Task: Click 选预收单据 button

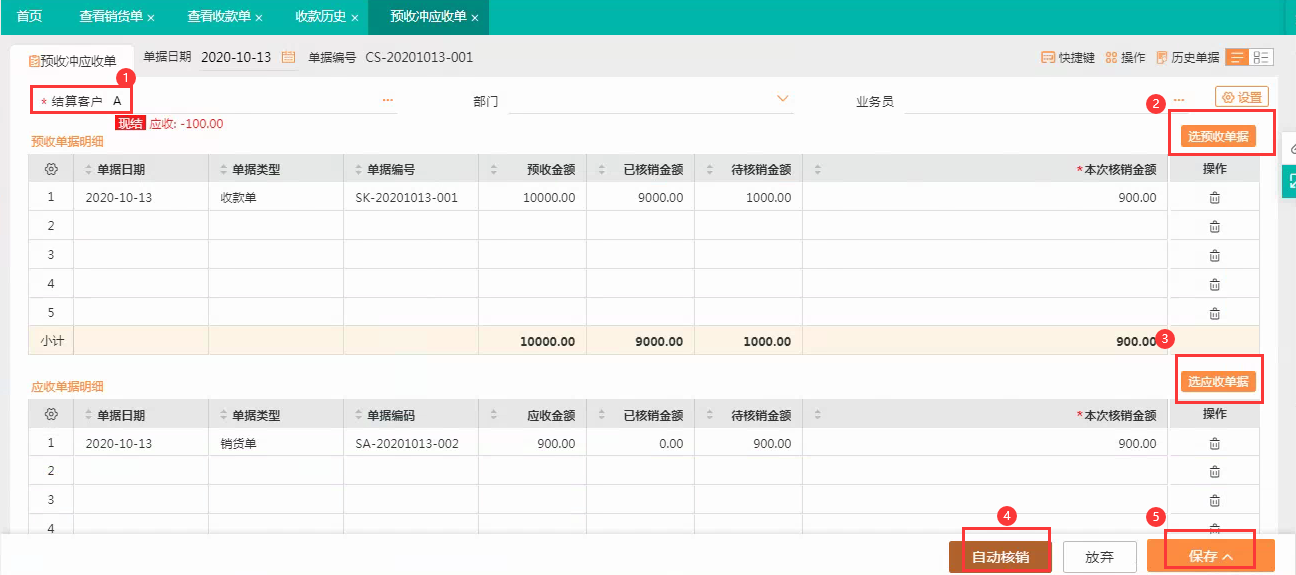Action: (1218, 137)
